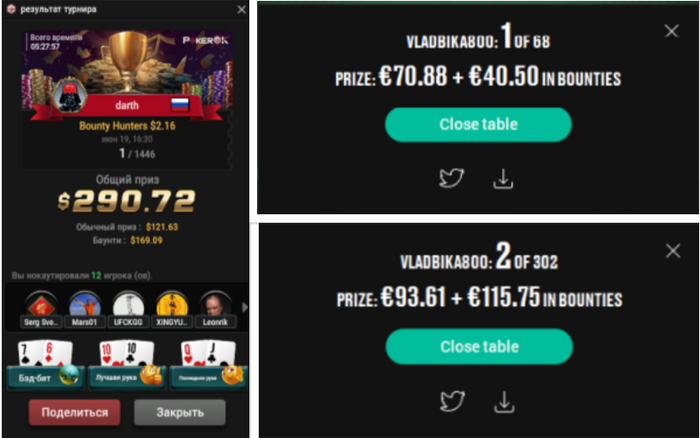Click the Twitter share icon in second-place result
The height and width of the screenshot is (438, 700).
(x=452, y=400)
